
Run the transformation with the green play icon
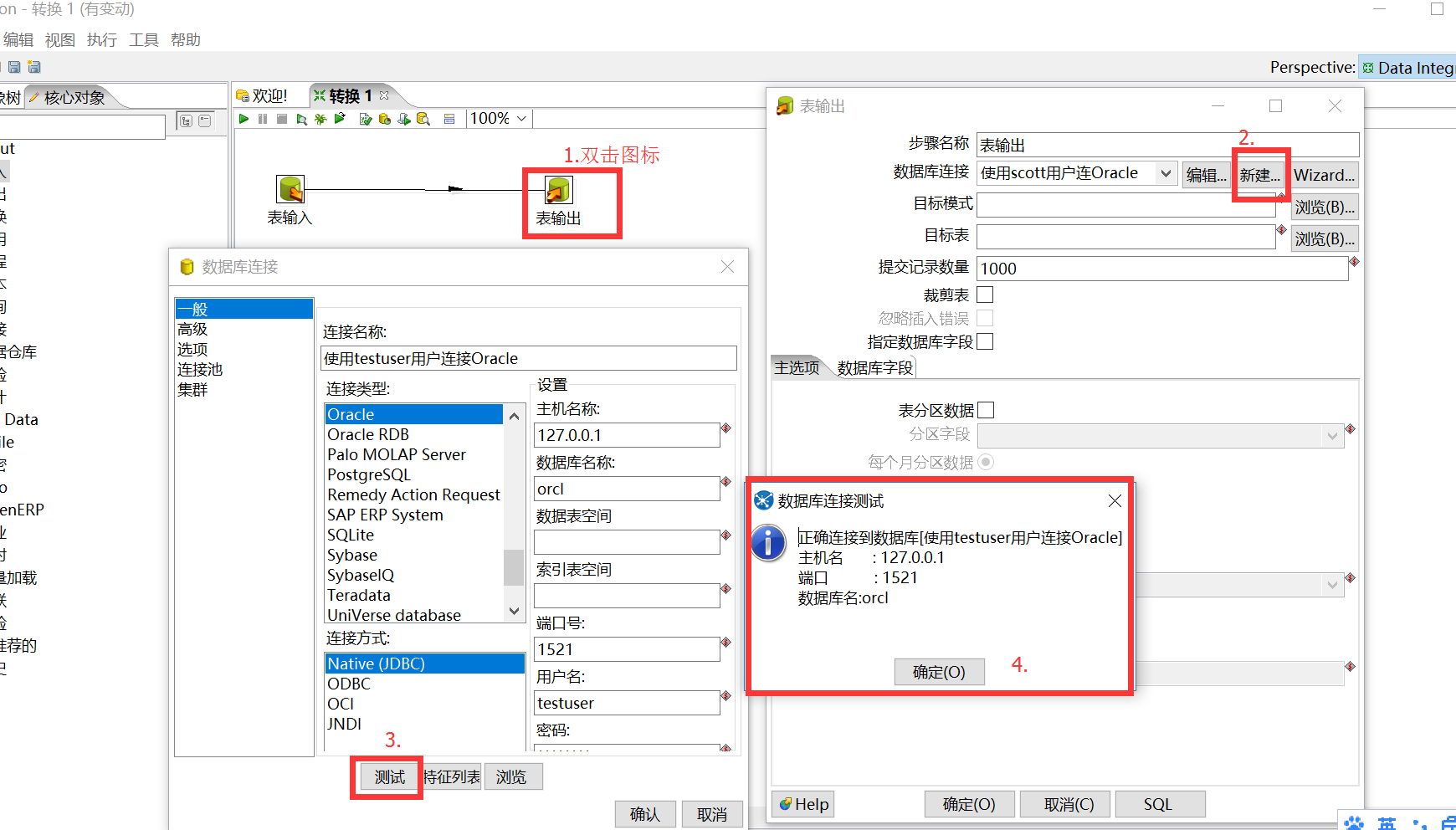click(244, 119)
